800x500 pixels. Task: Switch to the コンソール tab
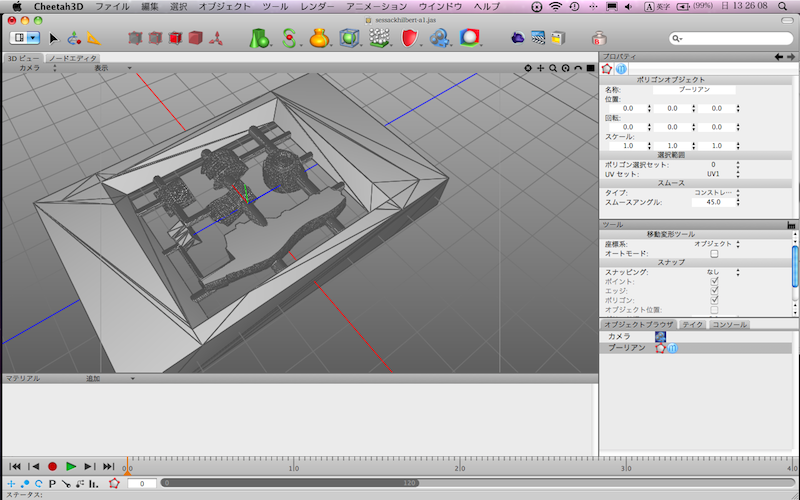[x=729, y=324]
